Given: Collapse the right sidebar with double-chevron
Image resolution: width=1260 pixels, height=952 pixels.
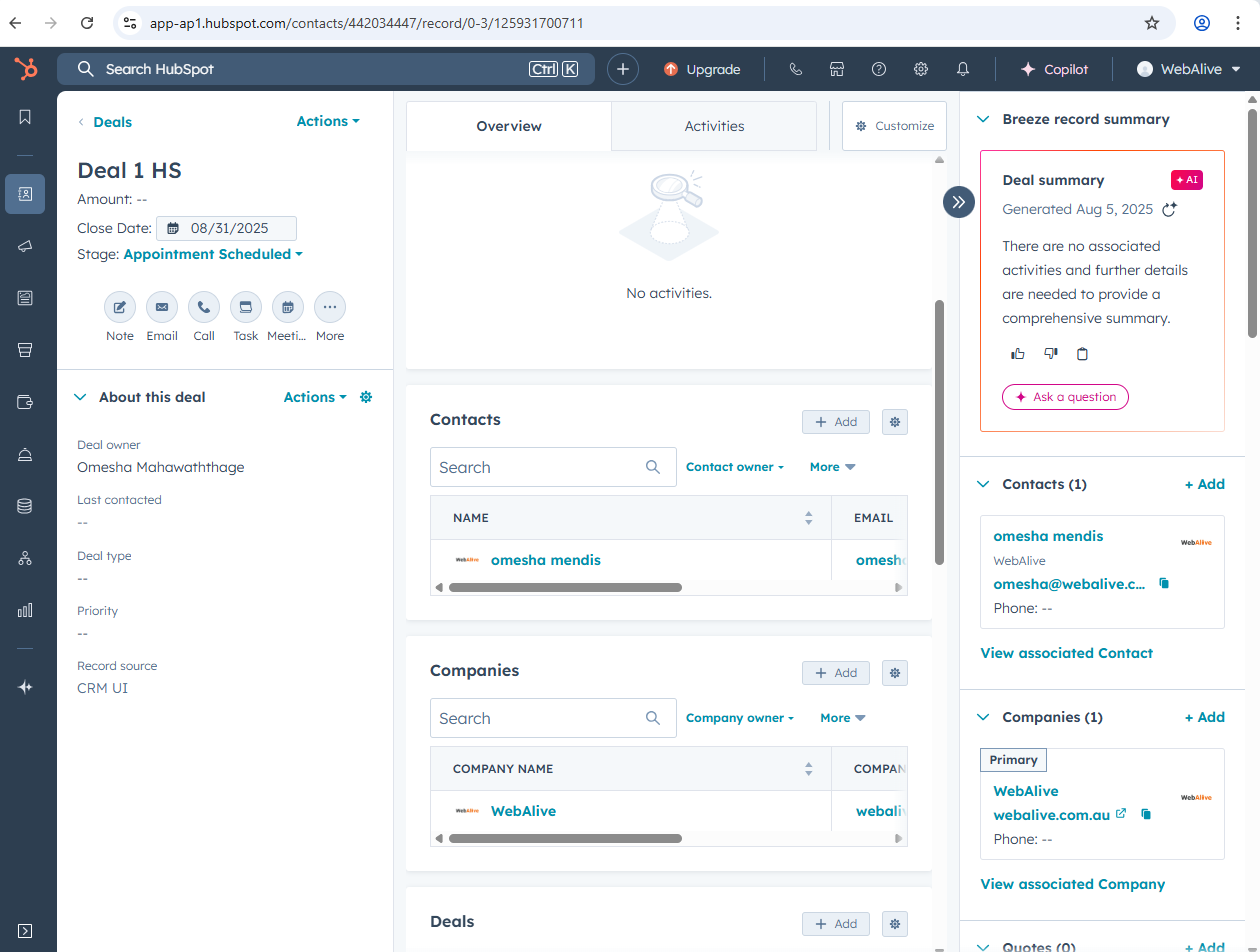Looking at the screenshot, I should tap(959, 202).
